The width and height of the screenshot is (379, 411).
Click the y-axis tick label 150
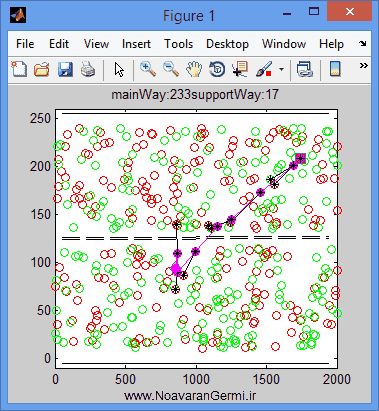tap(40, 214)
